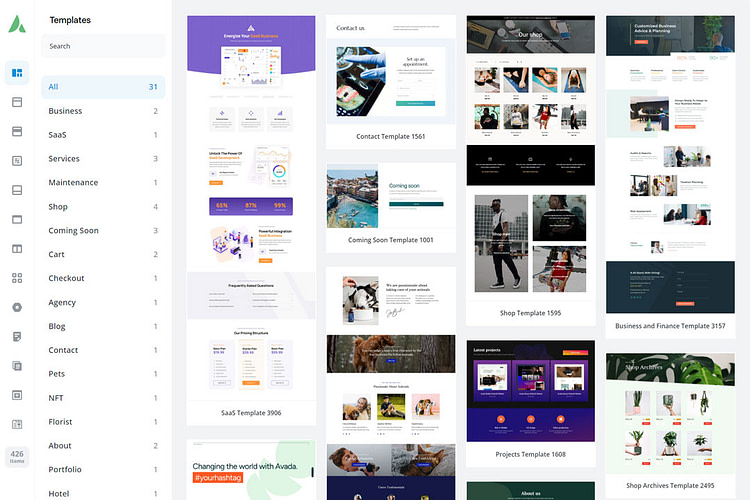
Task: Select the active blue Templates layout icon
Action: 17,73
